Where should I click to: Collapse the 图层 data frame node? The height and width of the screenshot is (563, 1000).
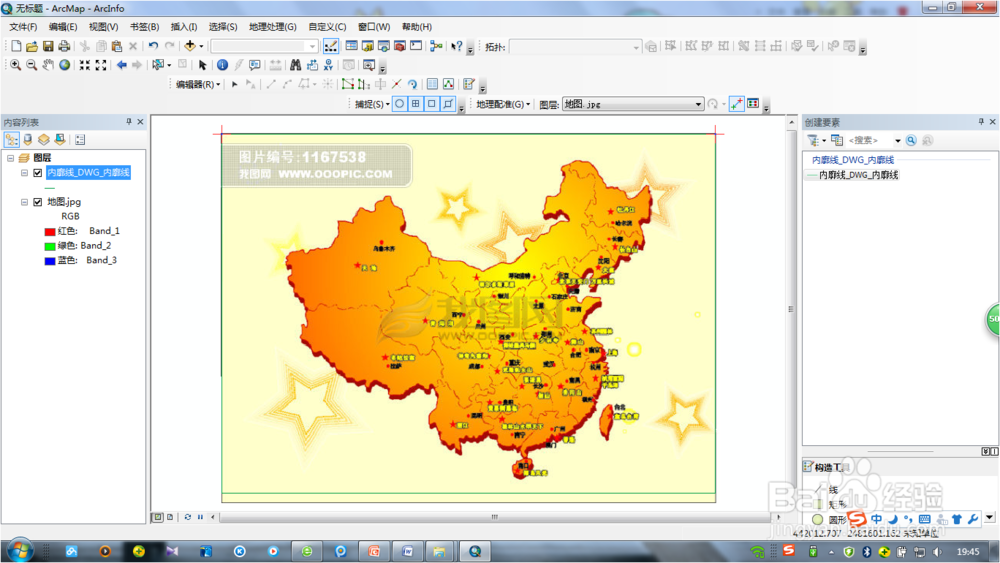(x=10, y=157)
